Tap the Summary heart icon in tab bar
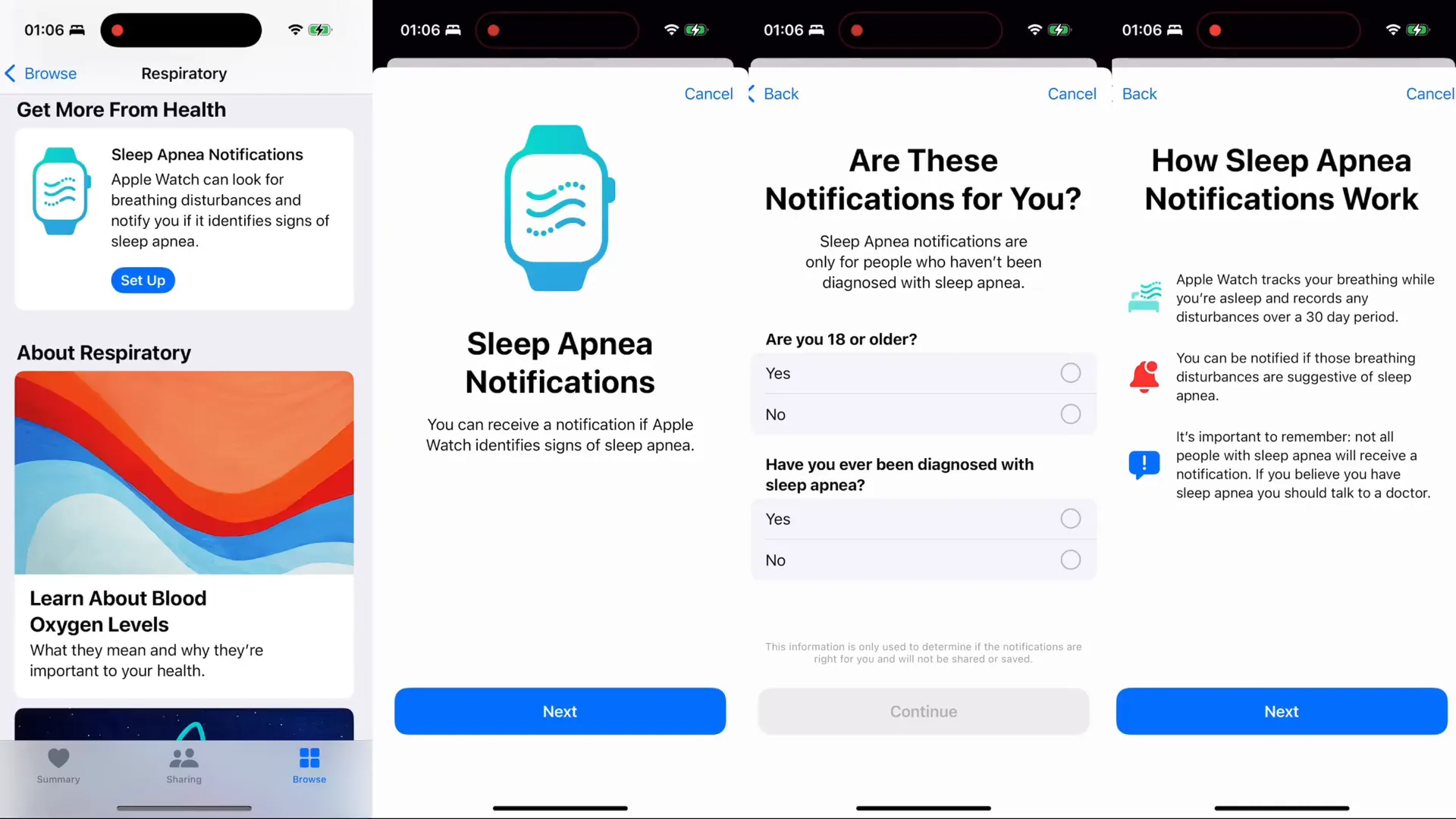 [x=58, y=757]
